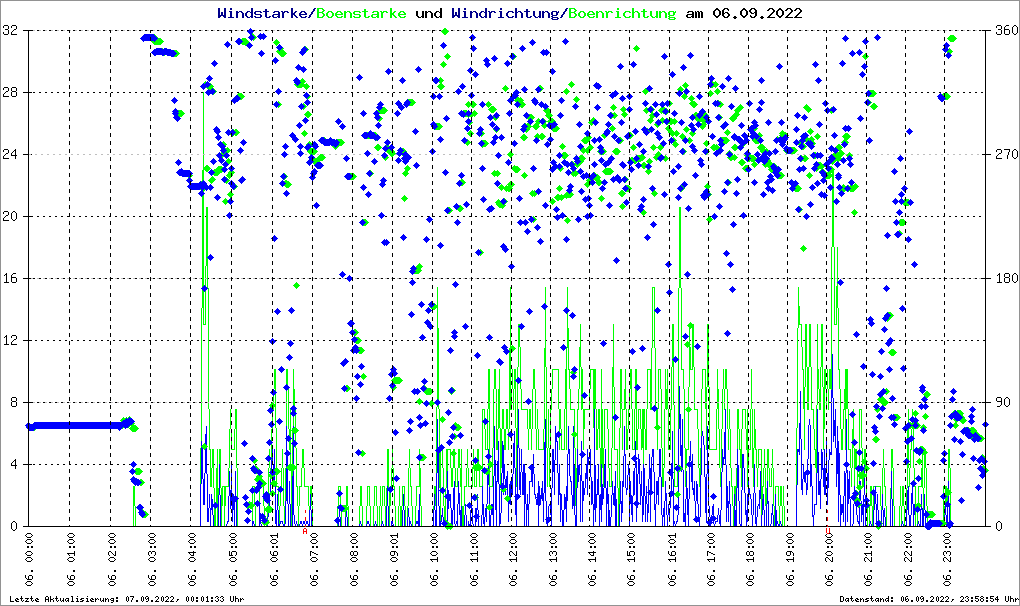The height and width of the screenshot is (606, 1020).
Task: Click the 'Letzte Aktualisierung' footer text
Action: (x=125, y=599)
